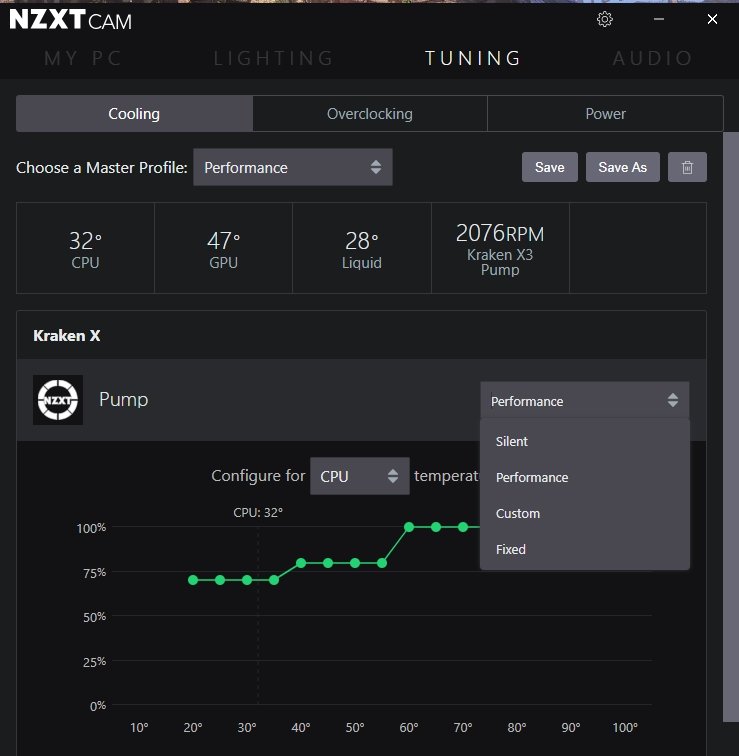Viewport: 739px width, 756px height.
Task: Click the Save button
Action: point(550,167)
